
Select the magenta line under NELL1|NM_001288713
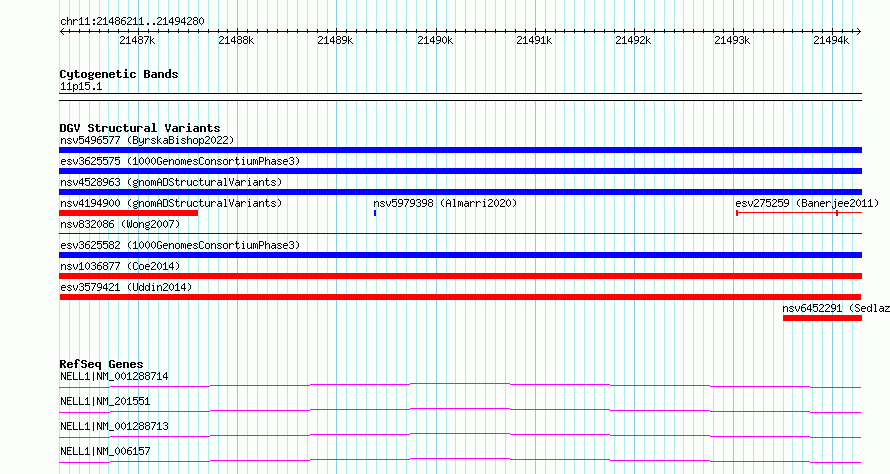[x=460, y=435]
